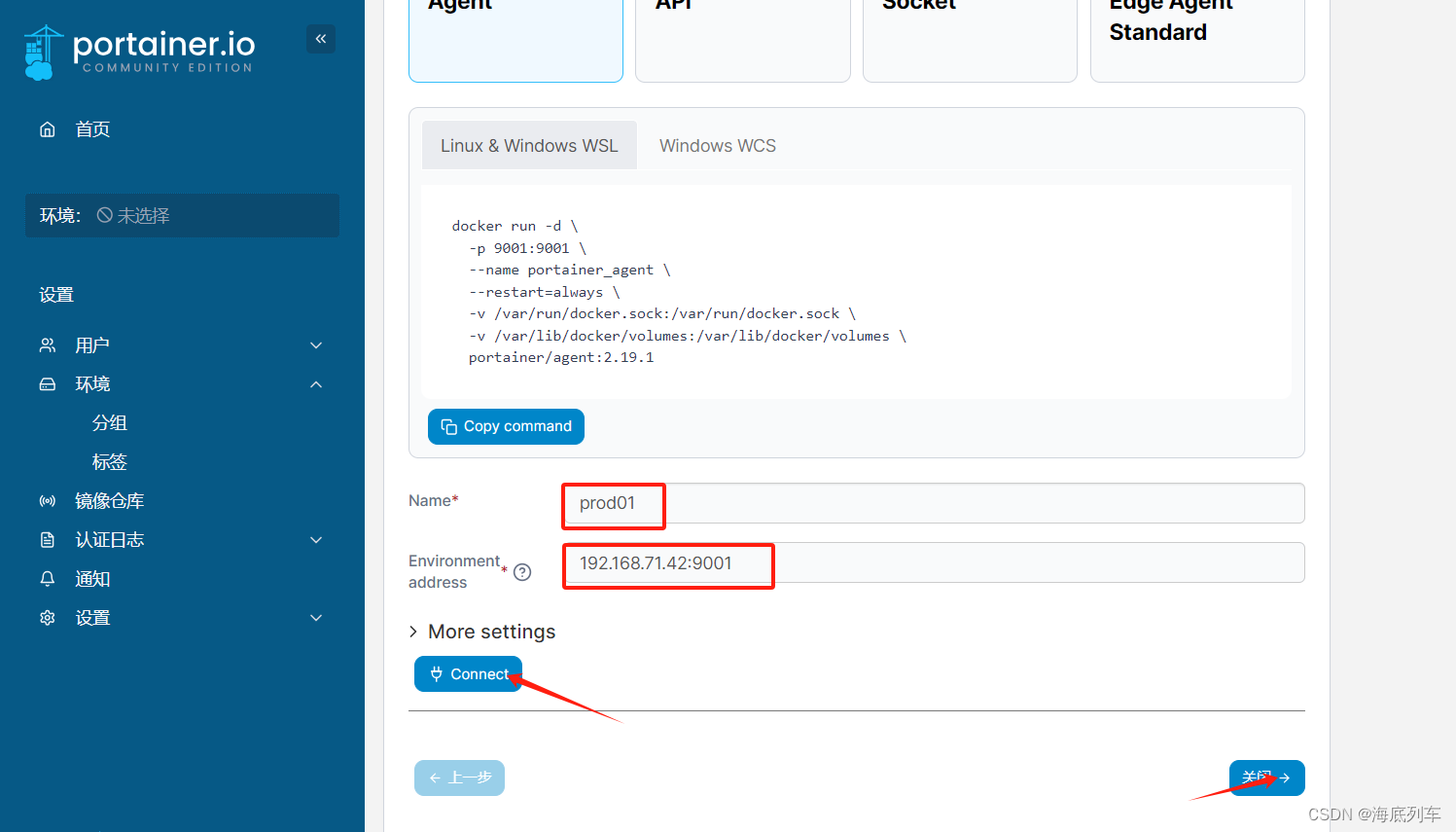
Task: Click the --restart=always line
Action: [544, 292]
